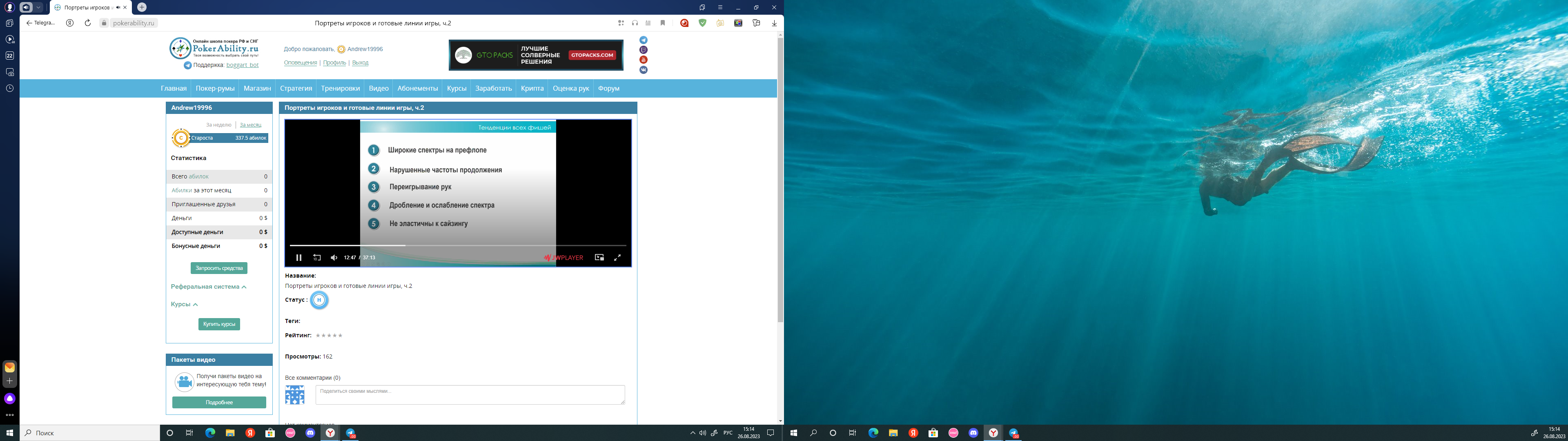The image size is (1568, 441).
Task: View site connection lock info
Action: coord(104,23)
